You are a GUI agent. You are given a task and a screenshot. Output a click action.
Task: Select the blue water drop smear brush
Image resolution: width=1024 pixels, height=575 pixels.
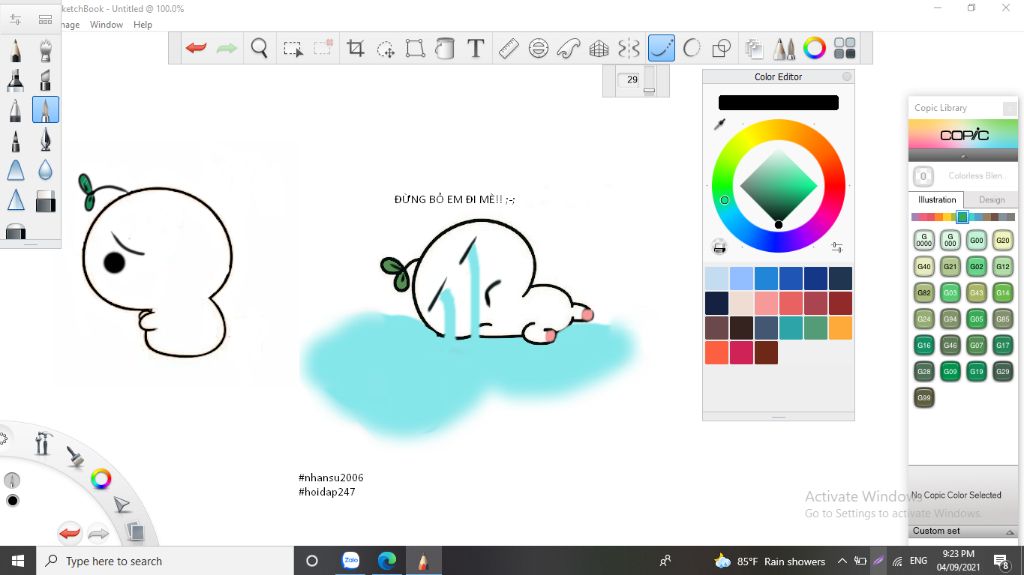point(45,170)
